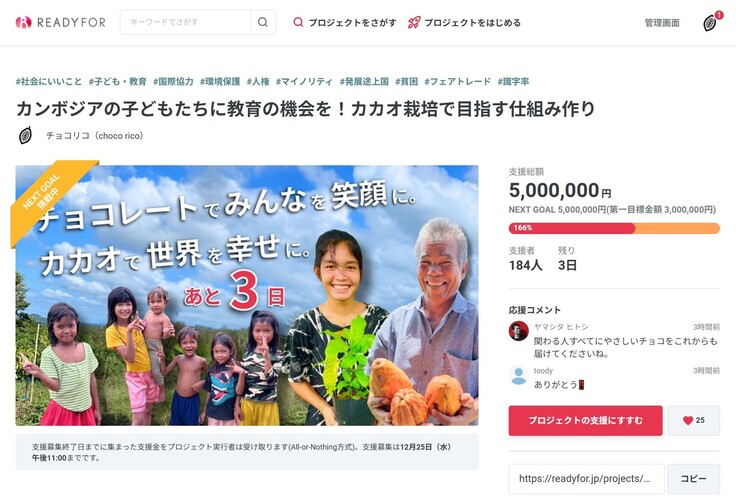This screenshot has width=736, height=500.
Task: Click the READYFOR logo icon
Action: click(23, 22)
